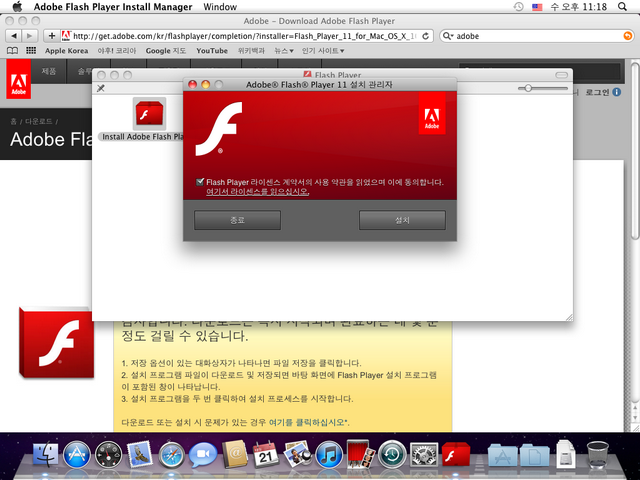Viewport: 640px width, 480px height.
Task: Add bookmark with the plus button
Action: pyautogui.click(x=51, y=36)
